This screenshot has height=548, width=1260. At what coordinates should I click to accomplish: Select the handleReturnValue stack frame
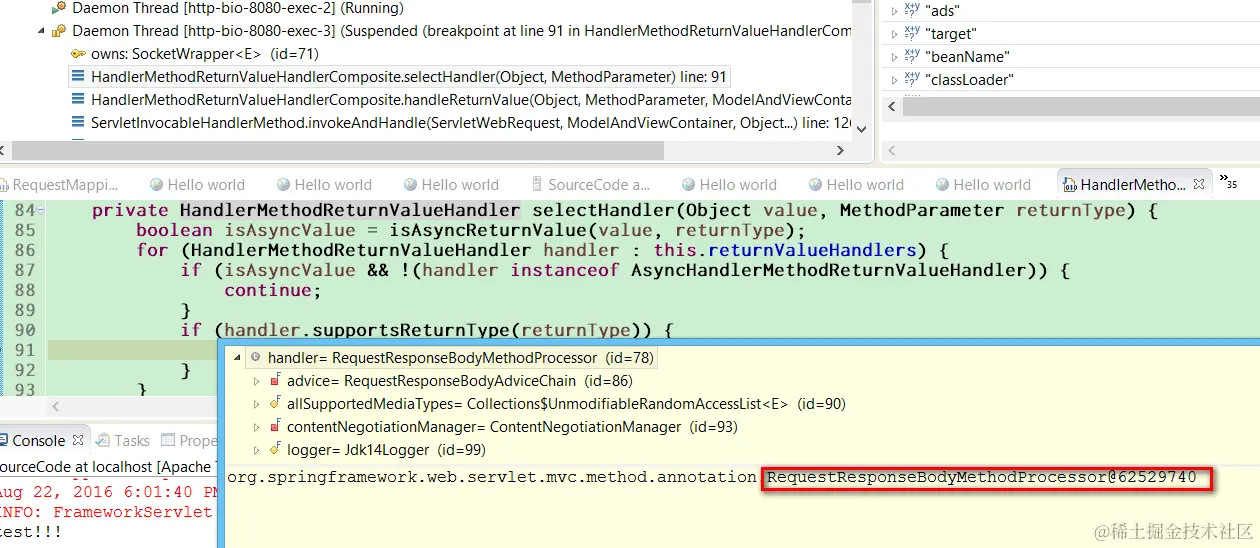pos(471,100)
